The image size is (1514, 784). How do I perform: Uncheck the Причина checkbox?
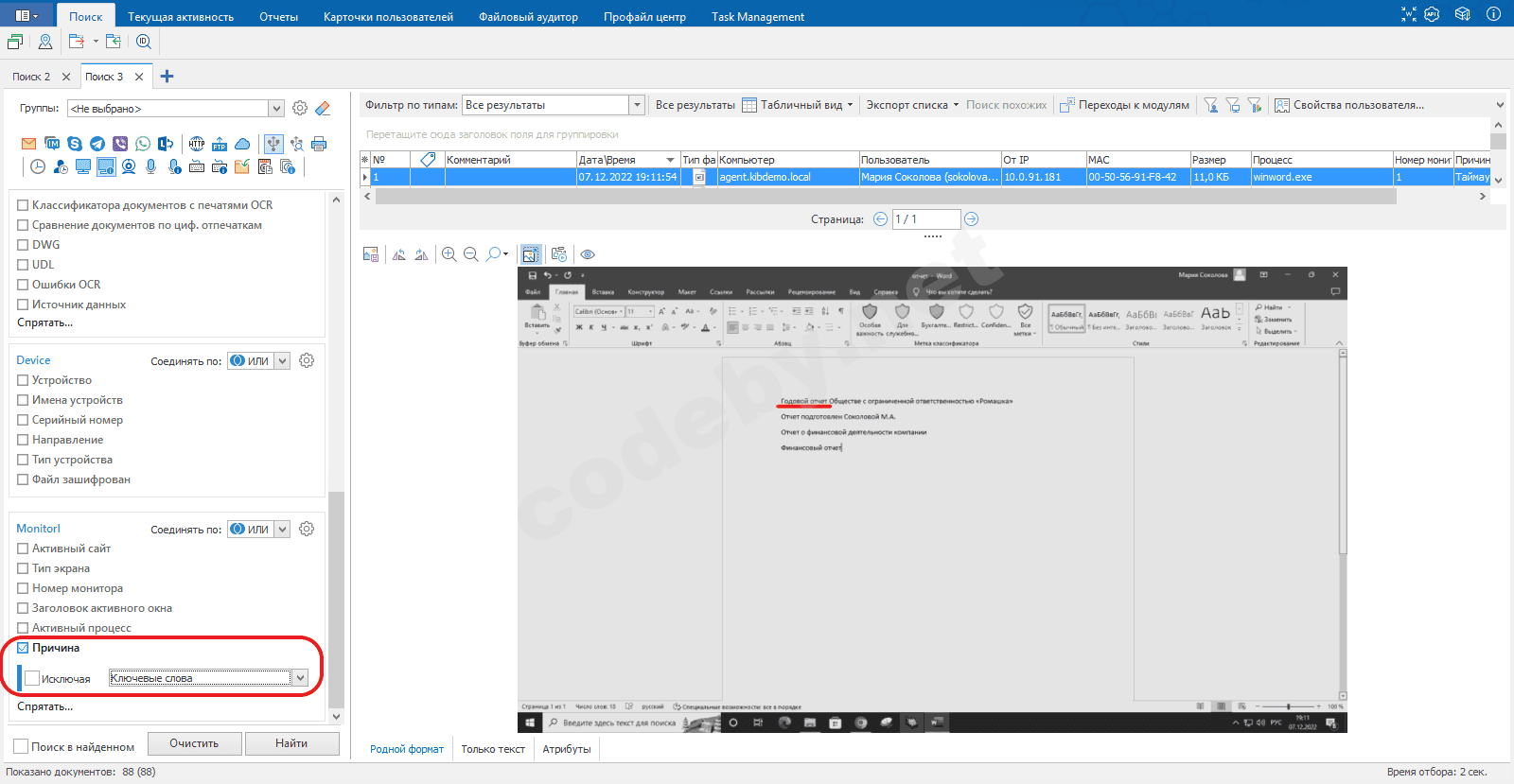pyautogui.click(x=23, y=648)
